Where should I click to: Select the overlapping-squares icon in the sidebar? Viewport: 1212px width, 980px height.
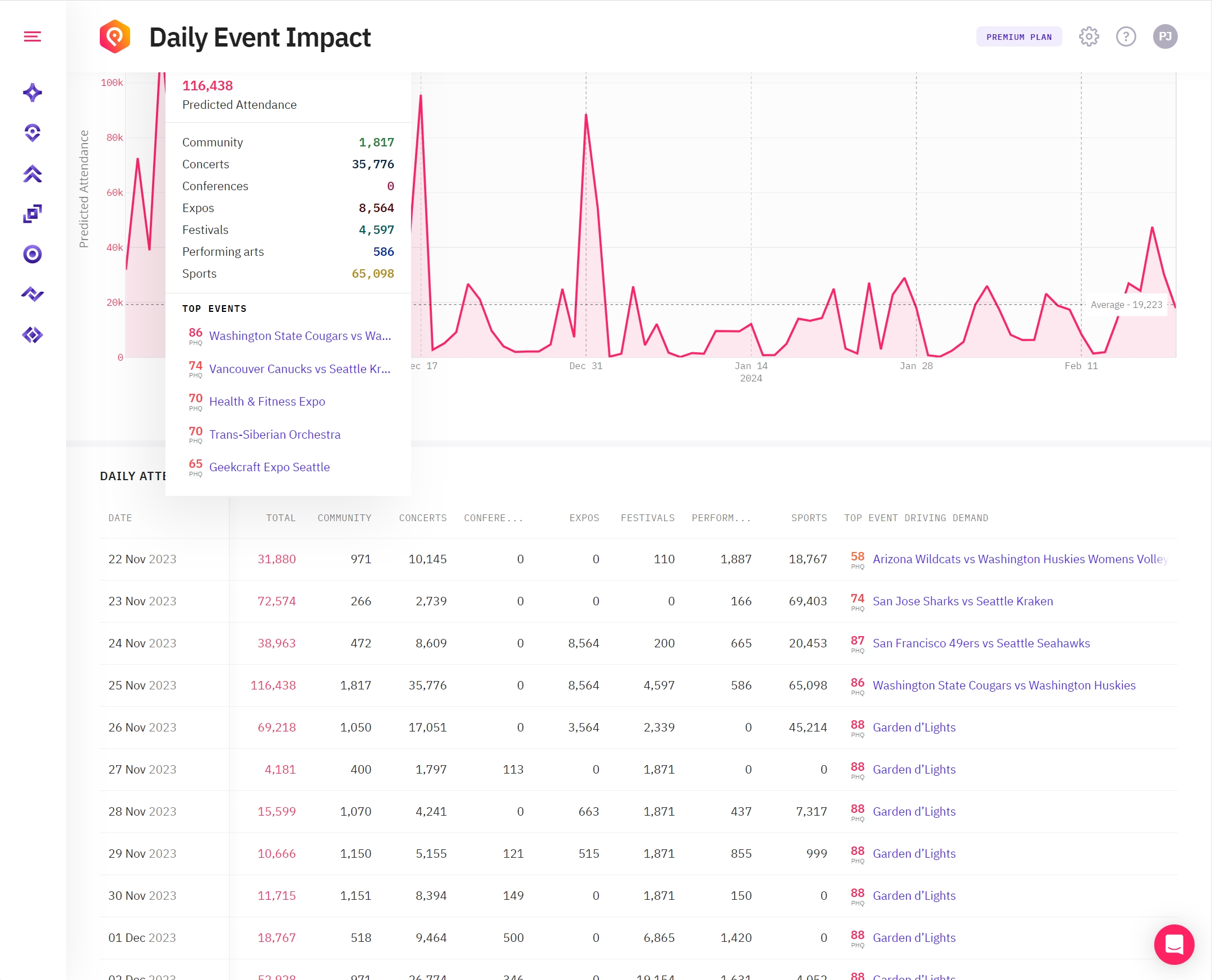point(32,213)
